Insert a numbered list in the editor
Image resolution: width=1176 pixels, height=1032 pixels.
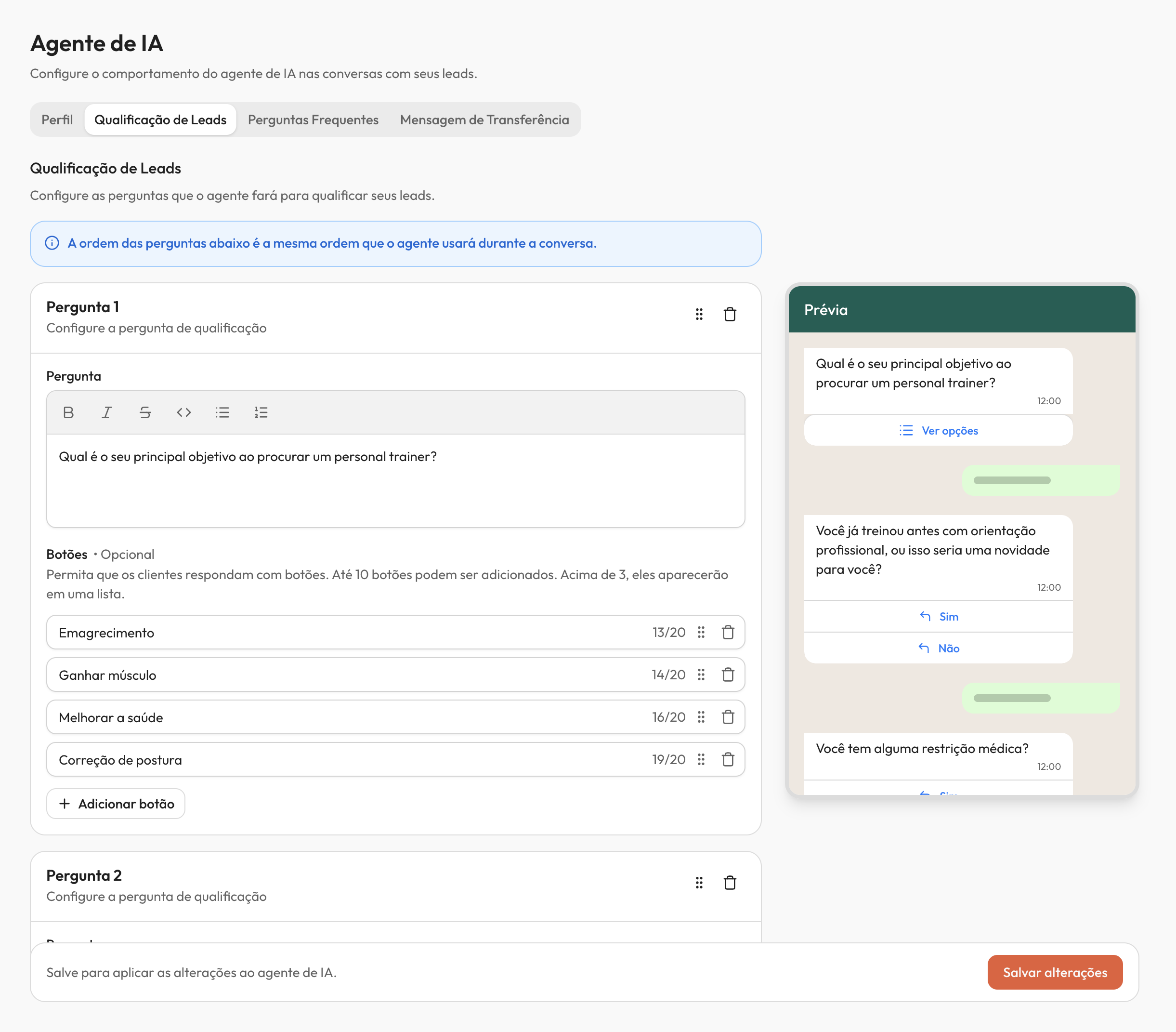261,412
